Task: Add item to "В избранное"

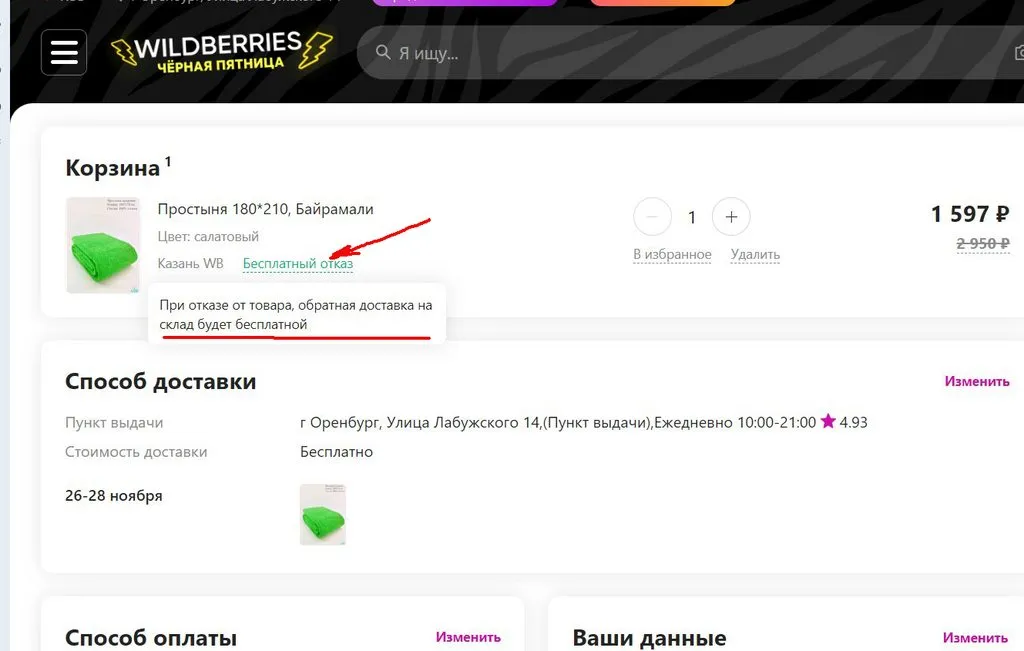Action: click(x=672, y=254)
